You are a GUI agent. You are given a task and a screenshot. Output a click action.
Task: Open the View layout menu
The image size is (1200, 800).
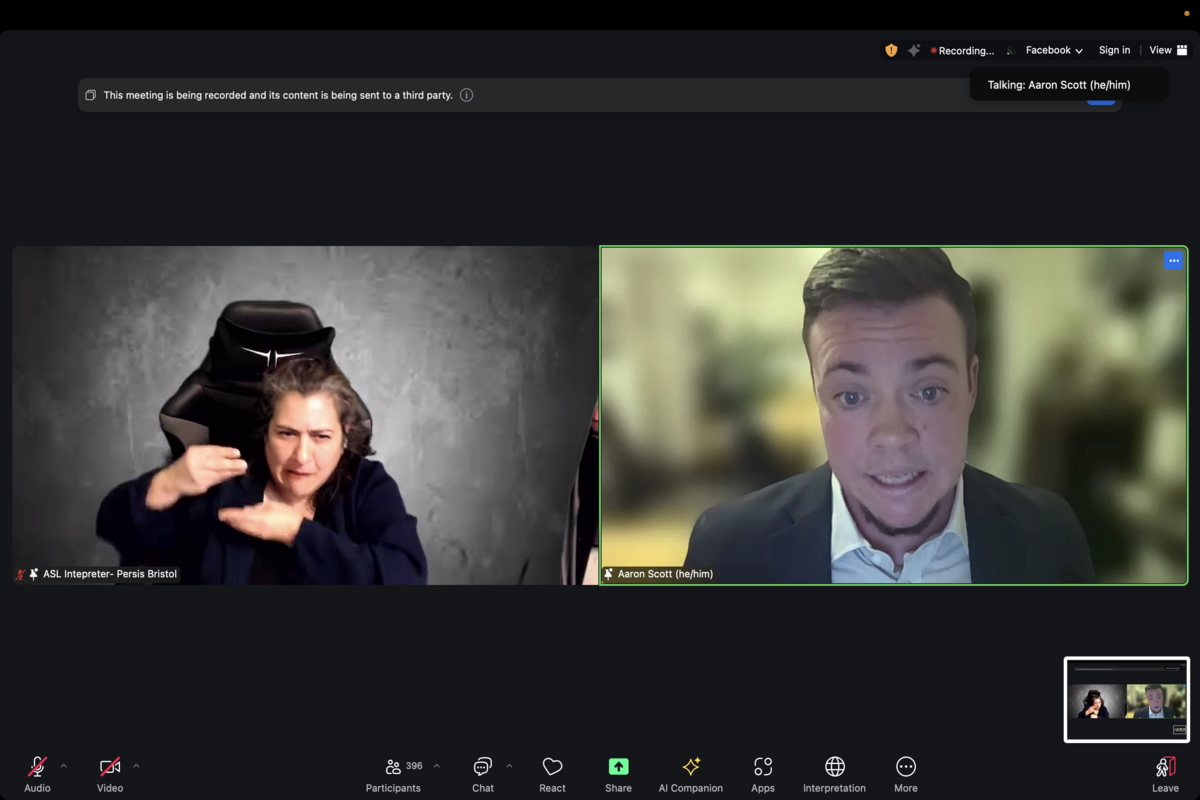[1168, 50]
